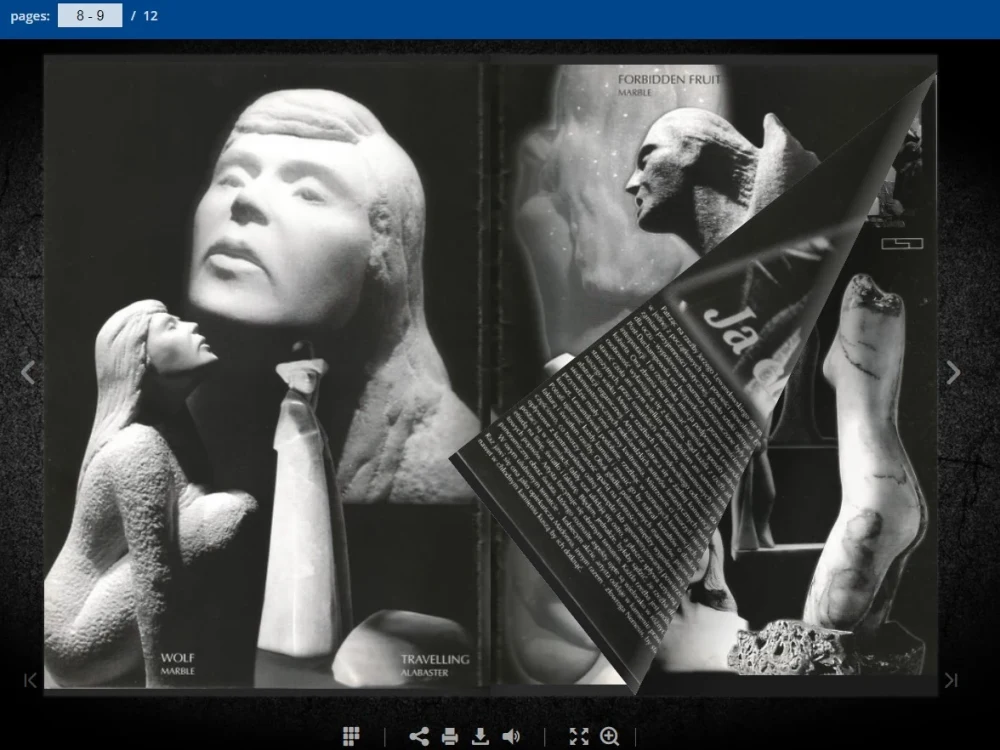Go to the next page spread arrow
The height and width of the screenshot is (750, 1000).
pos(953,372)
